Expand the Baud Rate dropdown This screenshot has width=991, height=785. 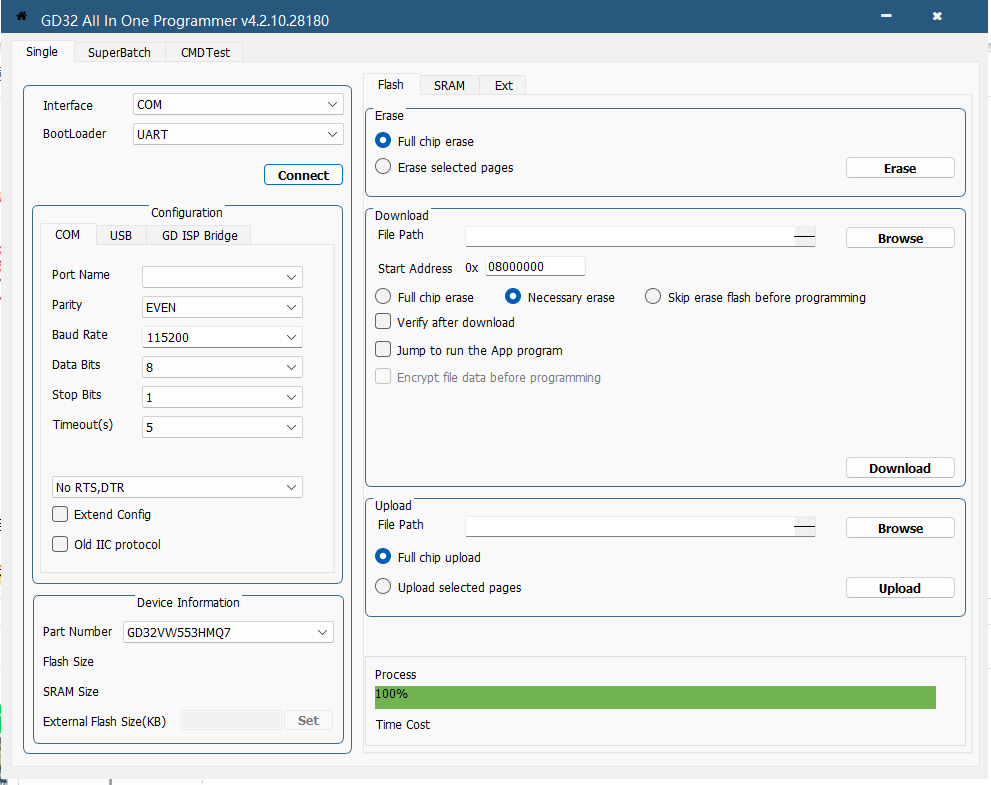(x=222, y=337)
